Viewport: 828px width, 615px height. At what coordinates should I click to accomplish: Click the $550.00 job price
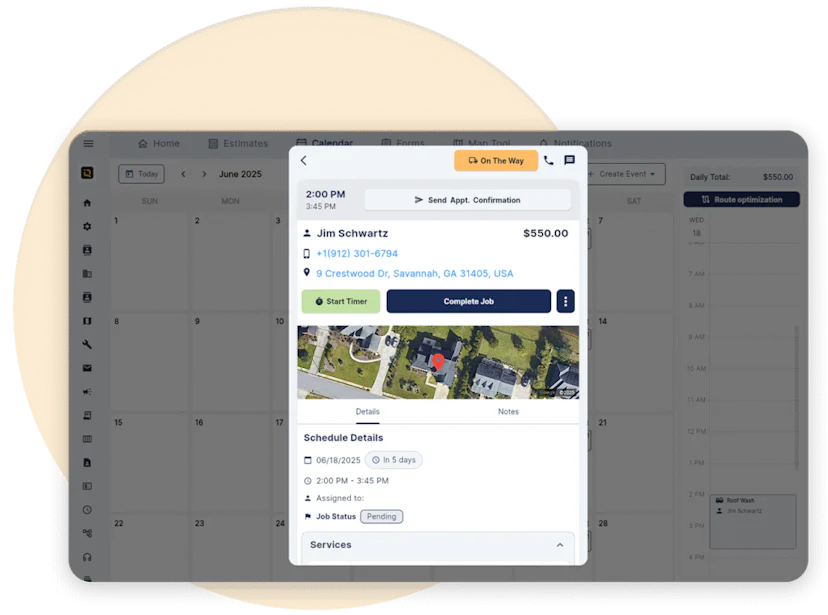pyautogui.click(x=545, y=233)
